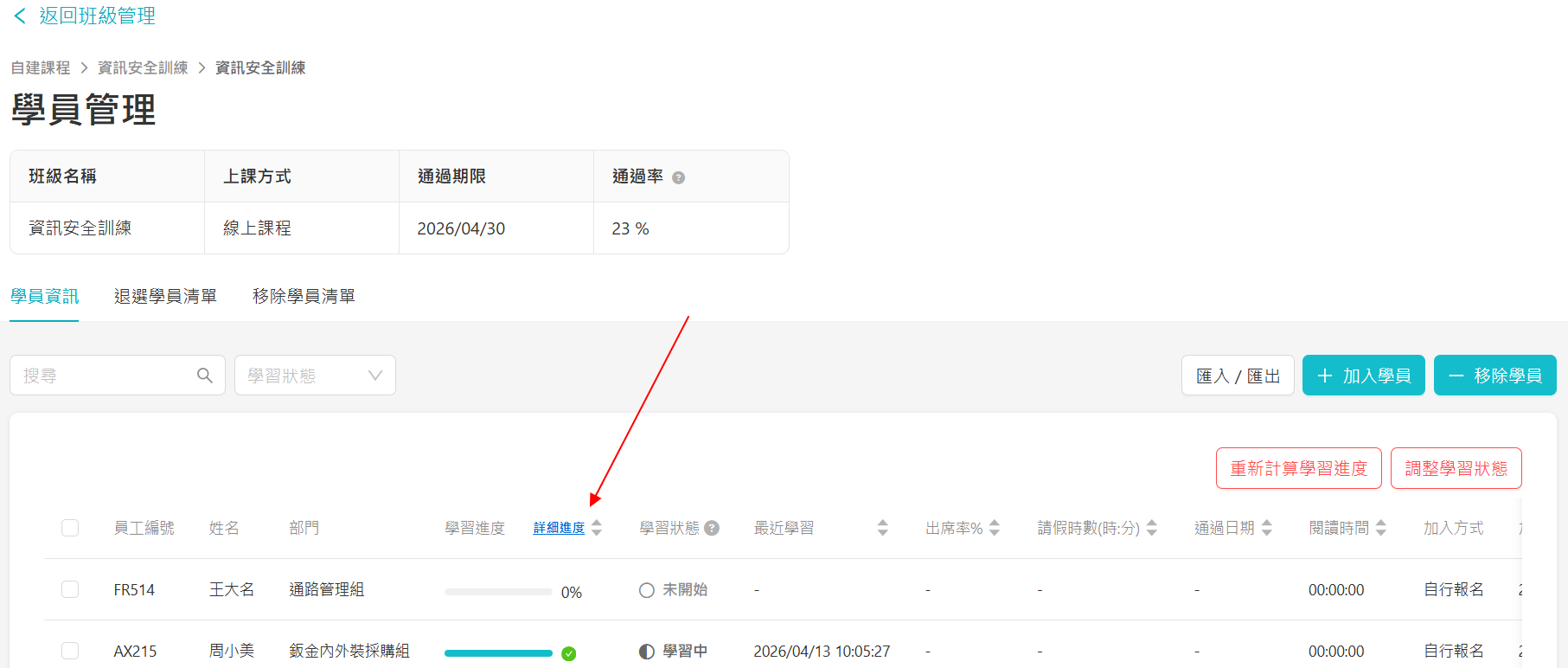
Task: Open the 詳細進度 link in table header
Action: (559, 528)
